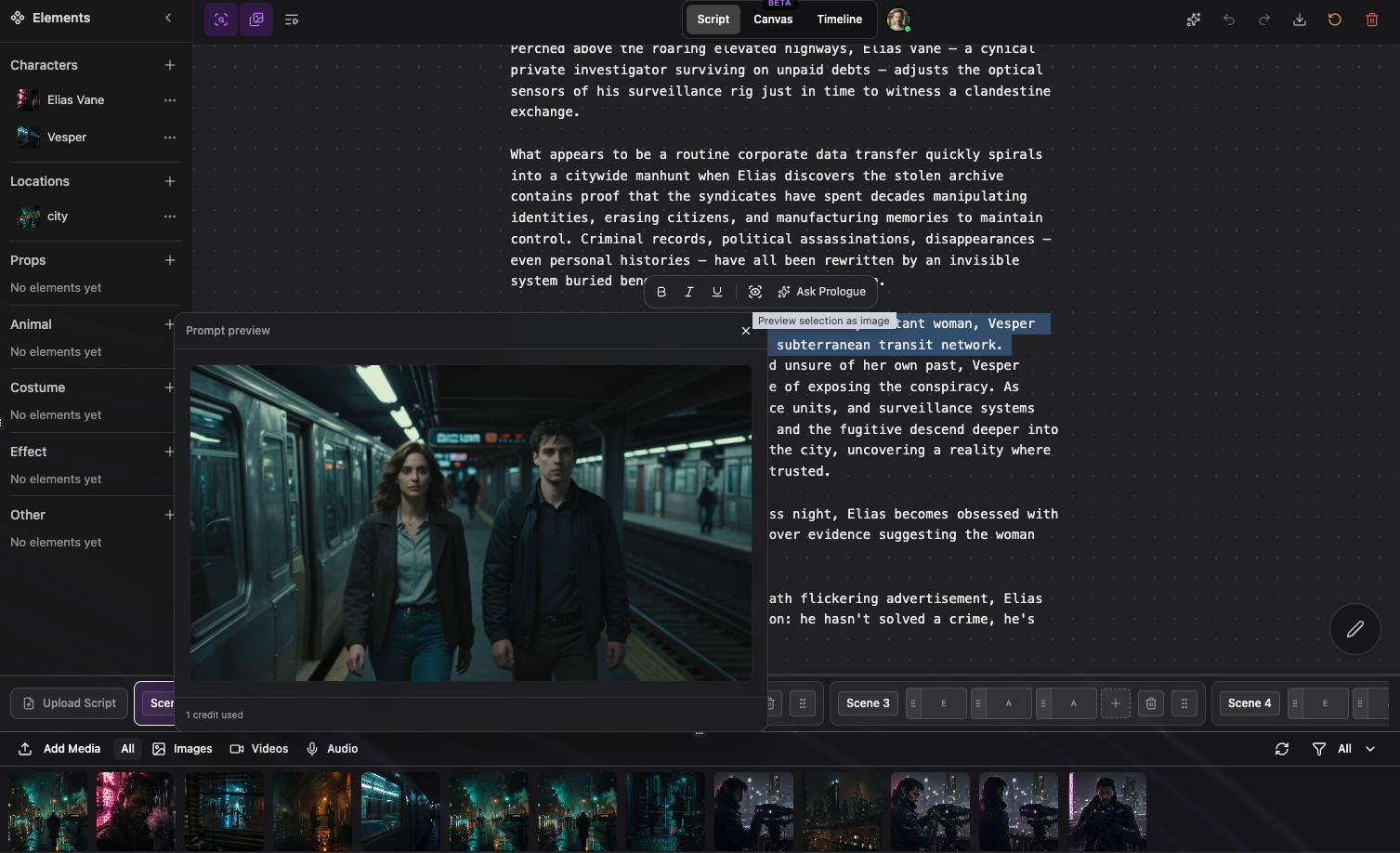The image size is (1400, 853).
Task: Add a new Animal element
Action: 169,324
